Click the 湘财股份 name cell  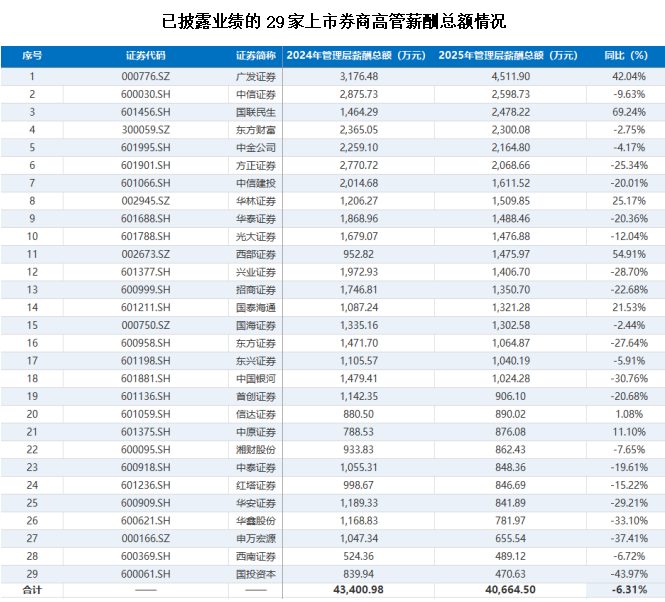tap(256, 450)
